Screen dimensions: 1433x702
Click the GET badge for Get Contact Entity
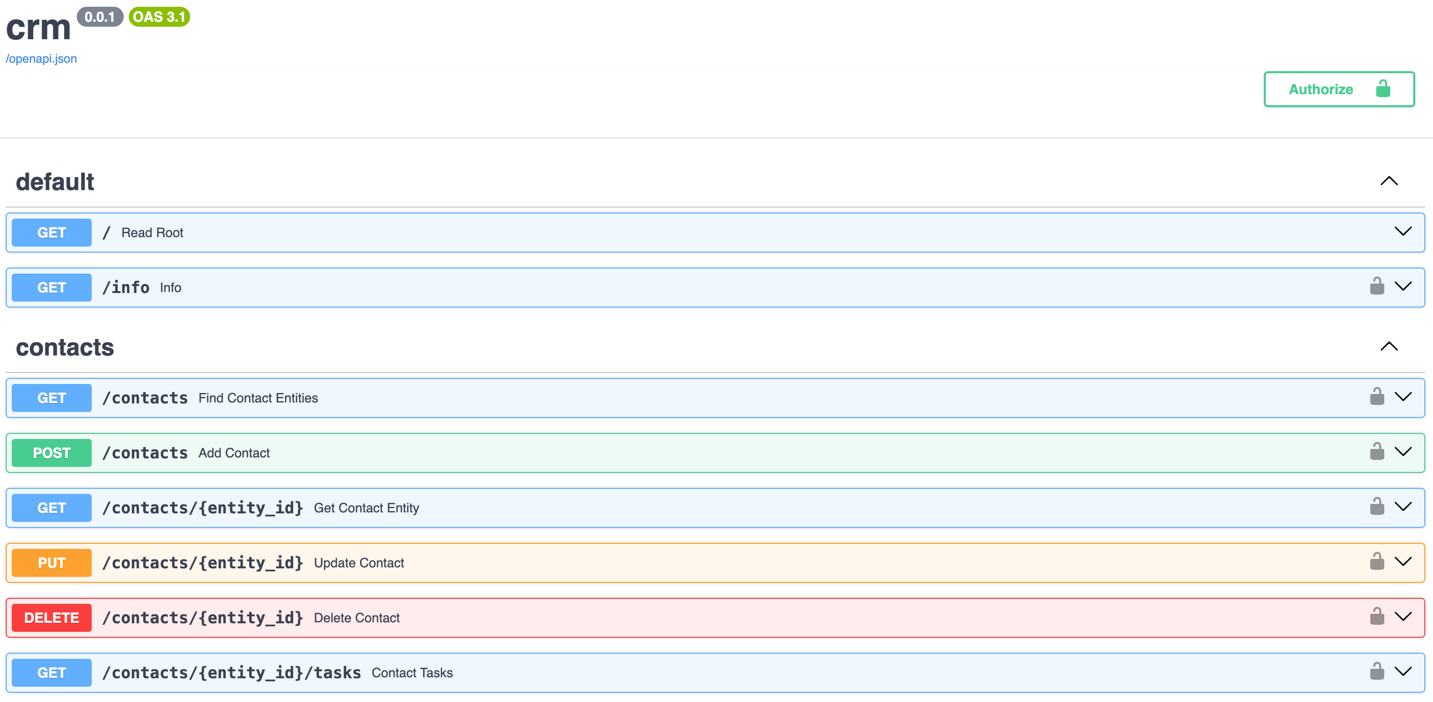[52, 507]
